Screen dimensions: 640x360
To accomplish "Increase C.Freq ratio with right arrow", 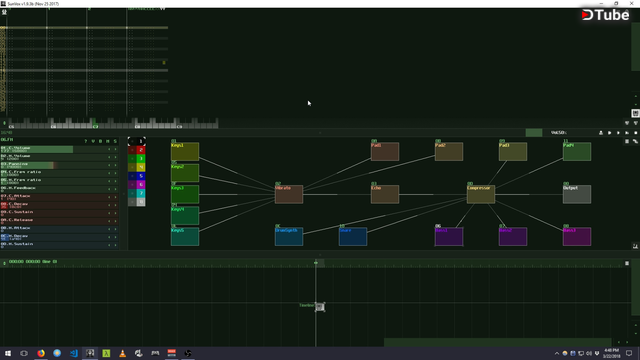I will (x=115, y=173).
